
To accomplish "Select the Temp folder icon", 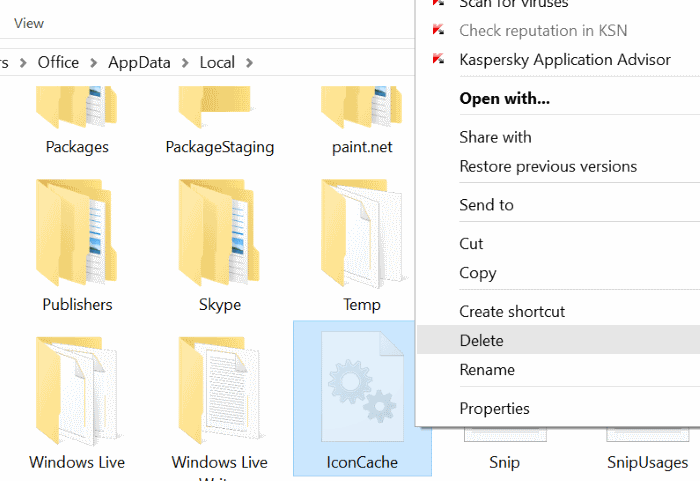I will click(x=362, y=233).
